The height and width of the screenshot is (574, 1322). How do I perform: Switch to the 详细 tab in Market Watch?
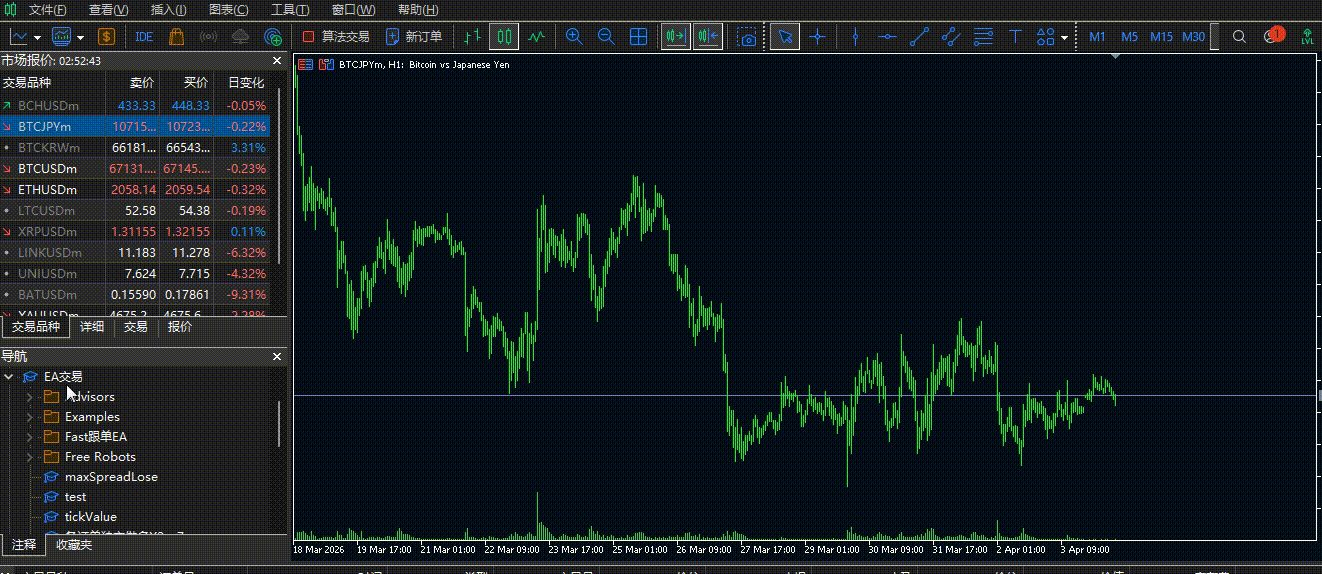click(x=92, y=327)
